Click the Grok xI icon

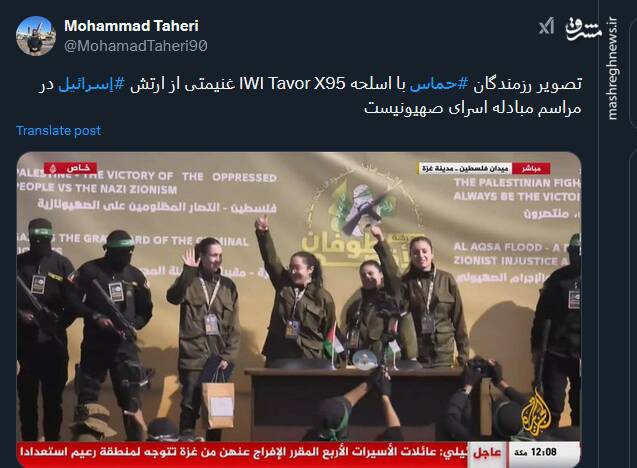click(x=546, y=26)
